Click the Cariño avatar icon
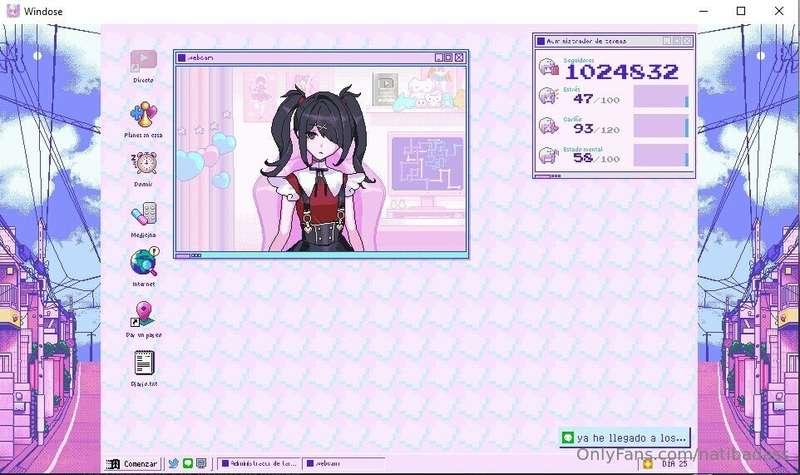 coord(548,126)
